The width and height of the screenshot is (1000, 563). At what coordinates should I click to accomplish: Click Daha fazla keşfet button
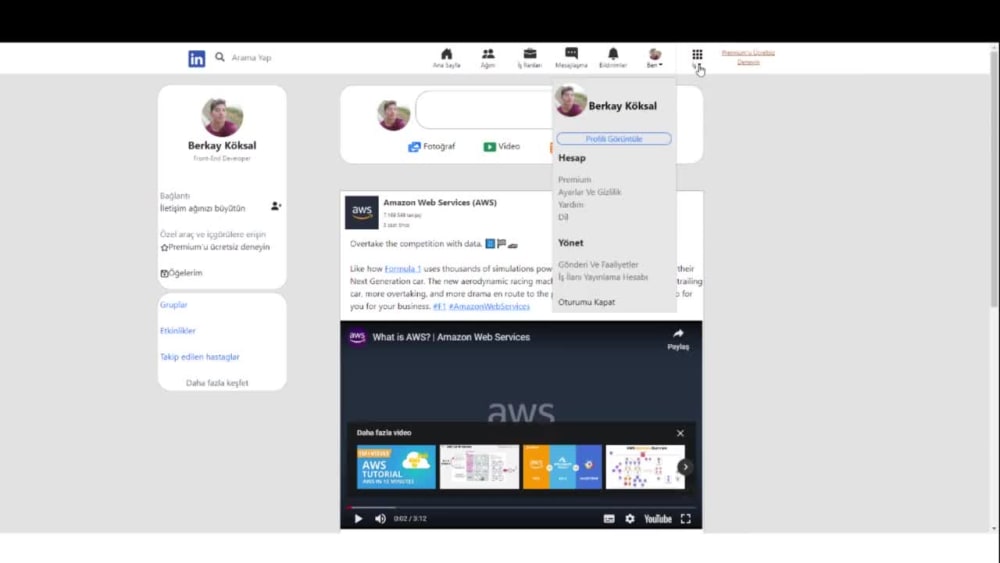(x=217, y=383)
